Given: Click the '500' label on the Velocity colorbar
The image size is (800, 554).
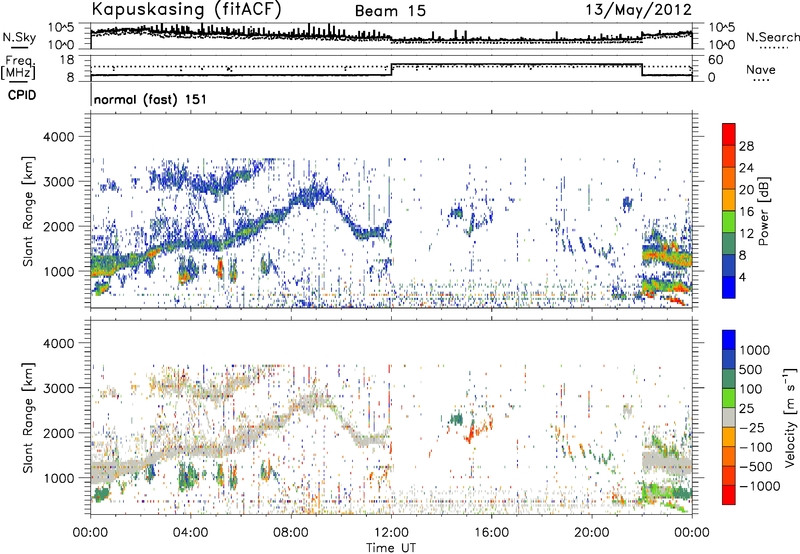Looking at the screenshot, I should [x=751, y=369].
